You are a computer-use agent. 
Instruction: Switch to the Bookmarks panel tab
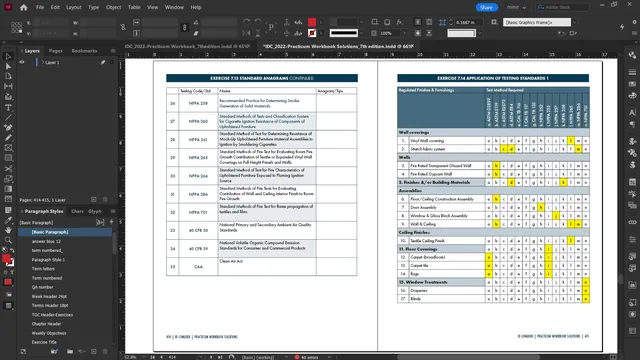click(x=84, y=51)
